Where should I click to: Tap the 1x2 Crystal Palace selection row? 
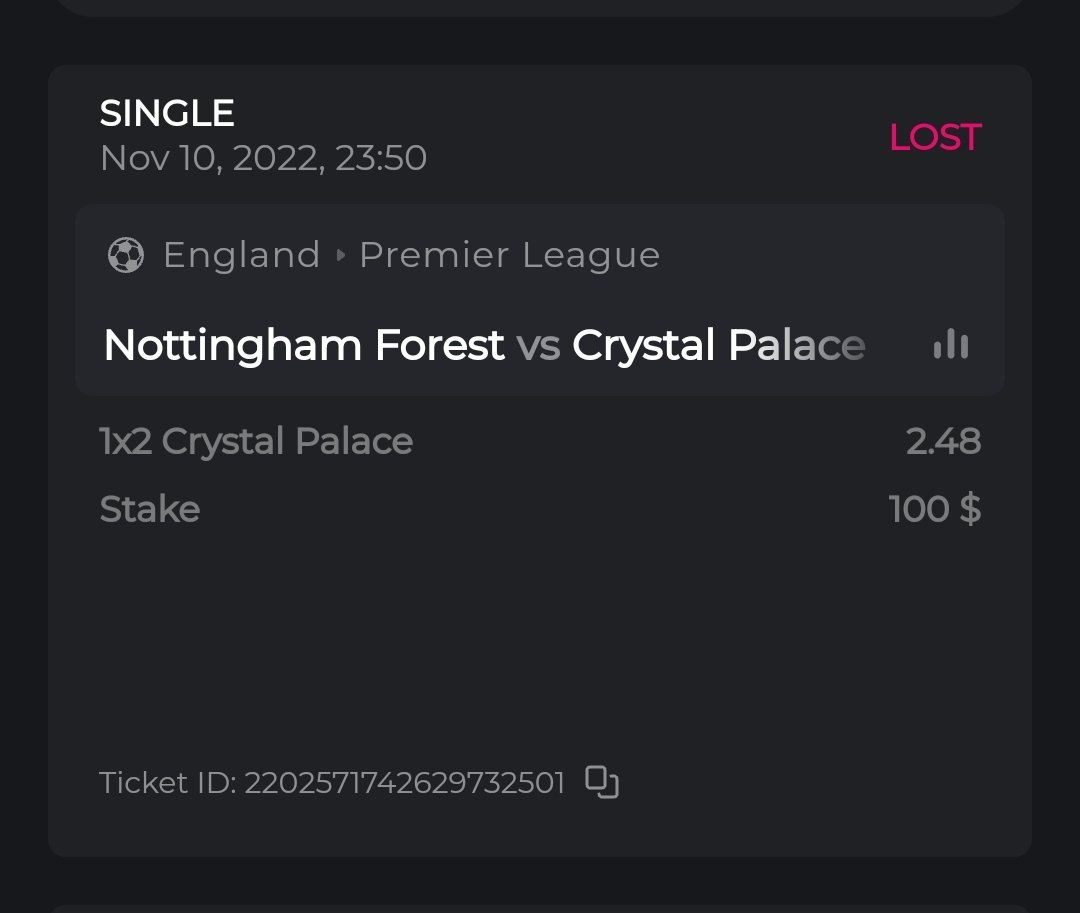click(256, 441)
